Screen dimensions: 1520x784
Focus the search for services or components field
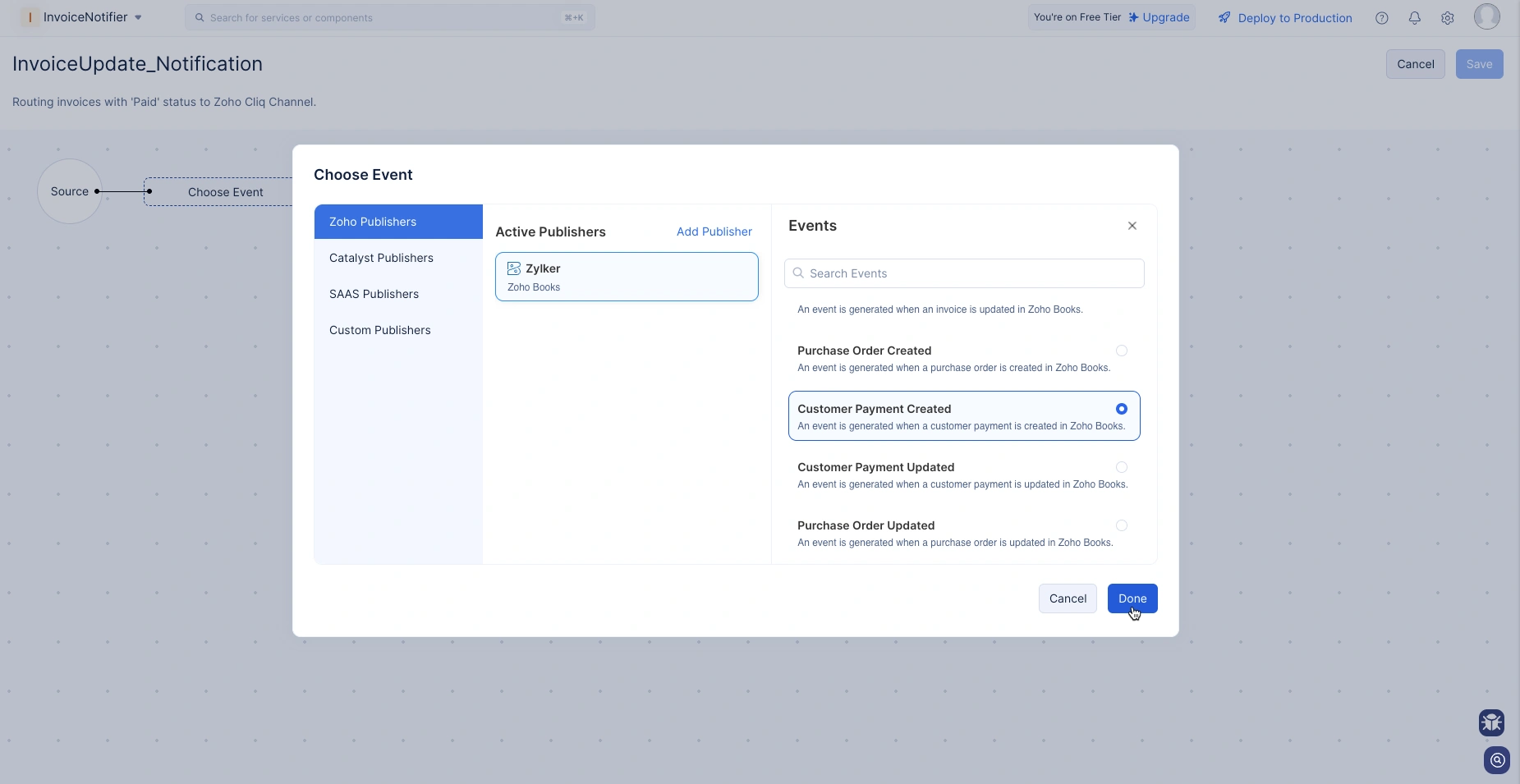tap(390, 17)
